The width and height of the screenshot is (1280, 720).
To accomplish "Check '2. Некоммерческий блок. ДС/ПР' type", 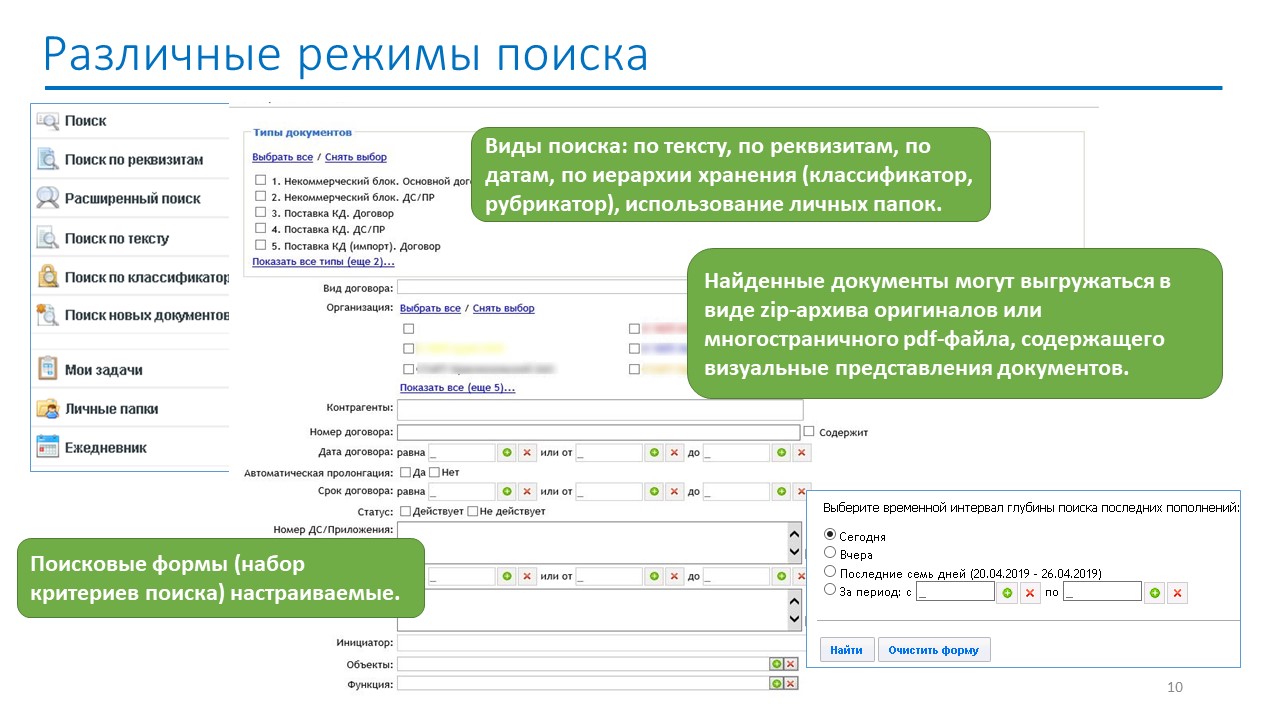I will pyautogui.click(x=260, y=197).
